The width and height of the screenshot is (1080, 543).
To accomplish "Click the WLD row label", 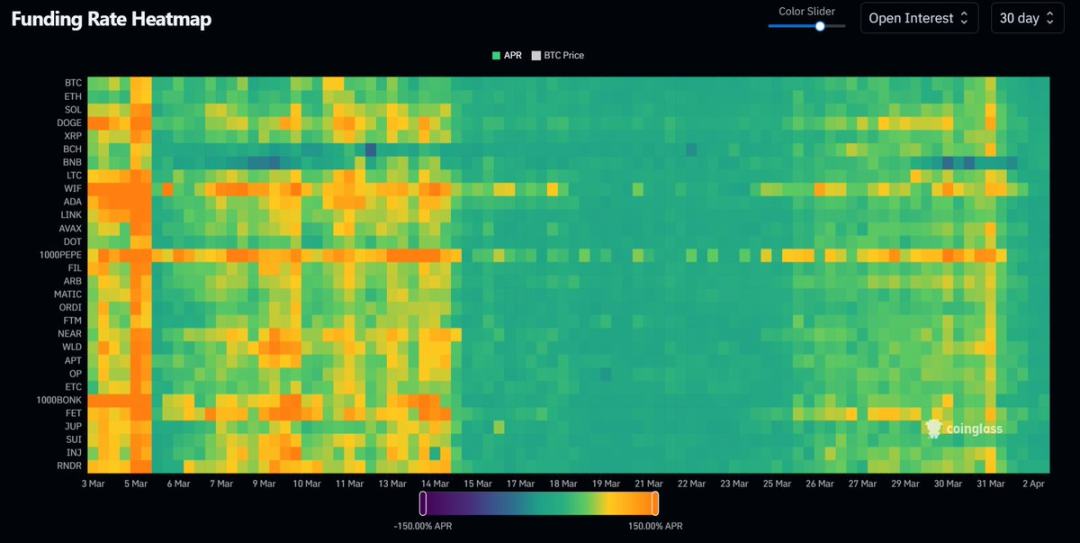I will (x=72, y=347).
